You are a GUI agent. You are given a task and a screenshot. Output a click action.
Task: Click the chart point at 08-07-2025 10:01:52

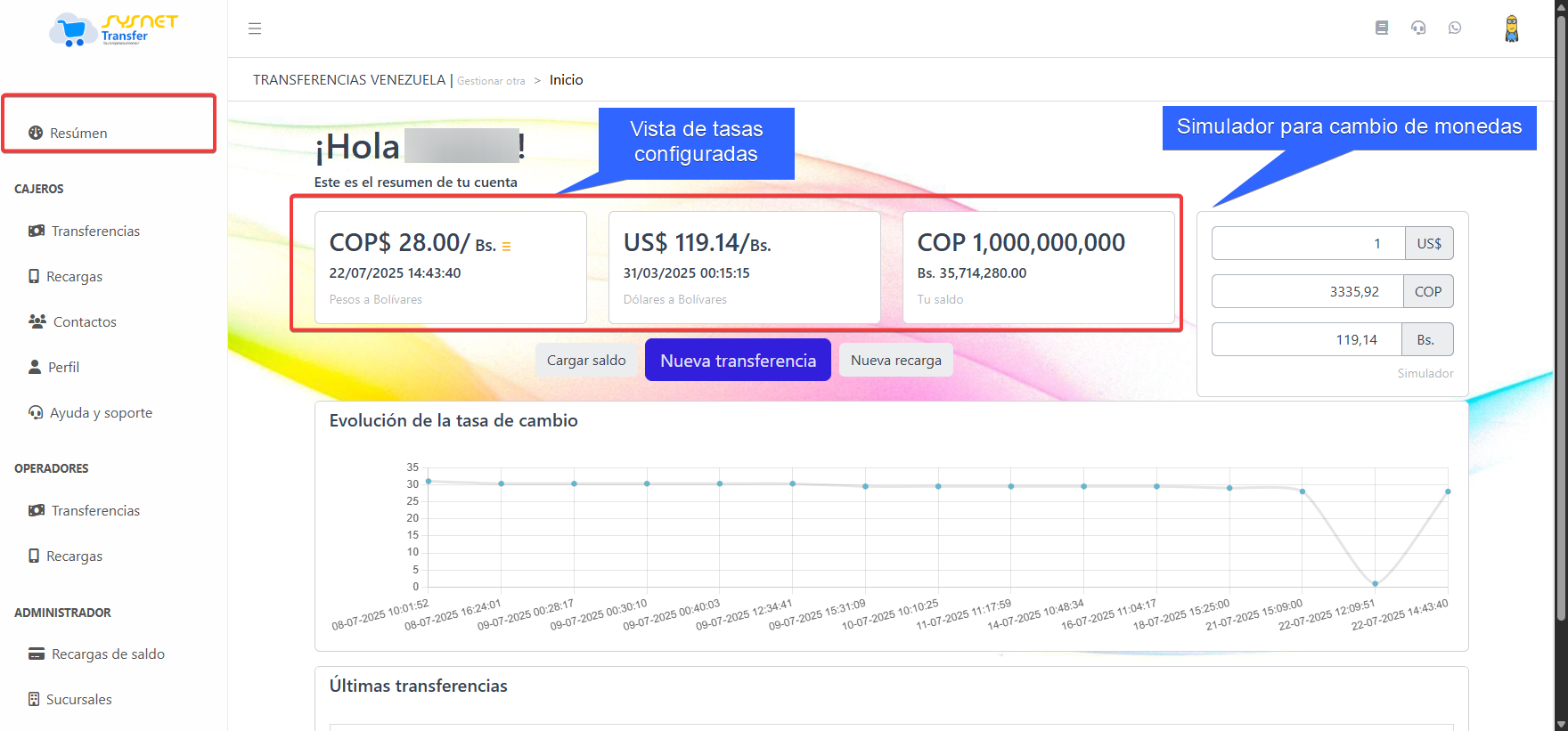429,482
